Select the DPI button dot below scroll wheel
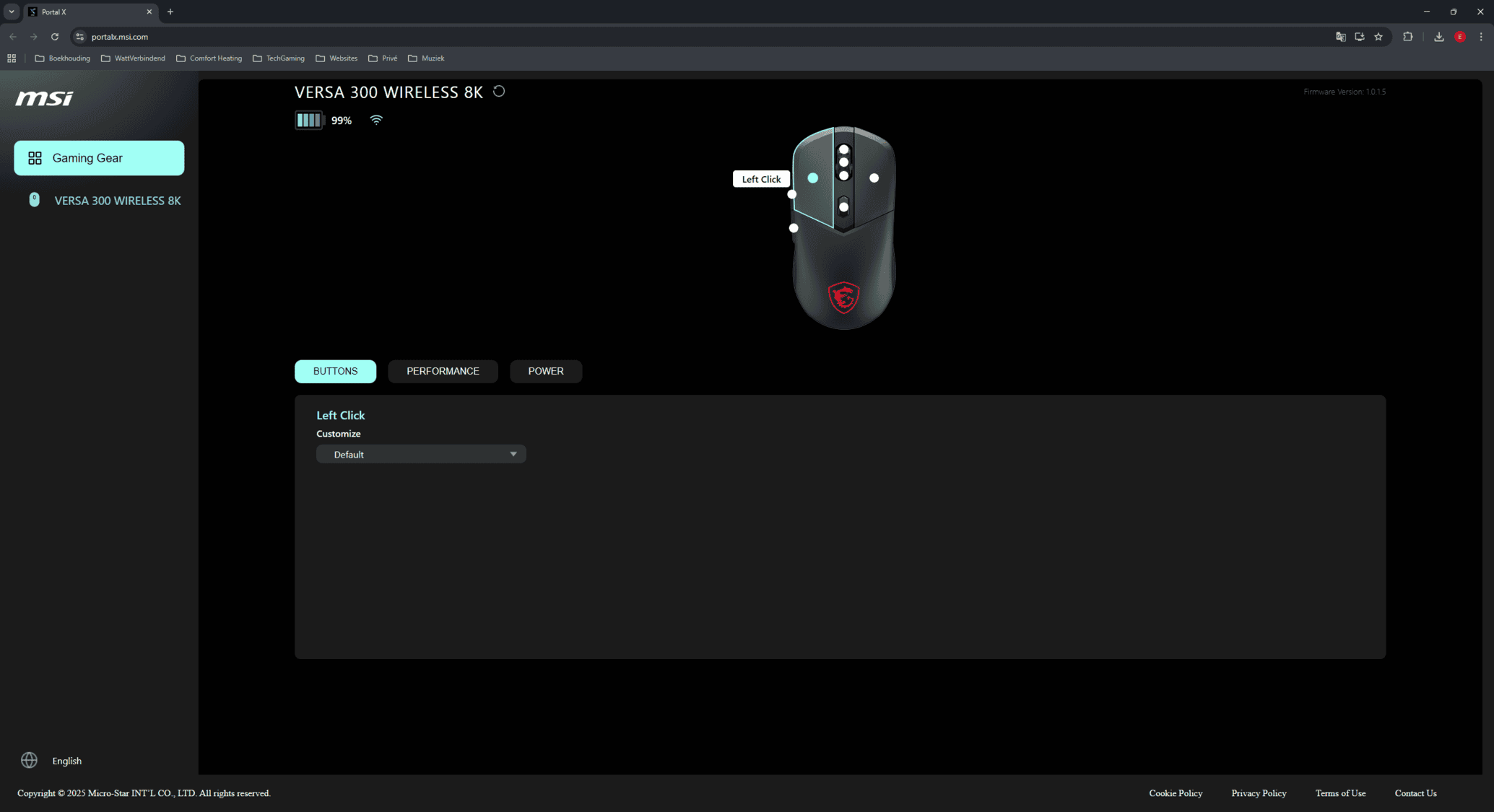 (x=843, y=207)
